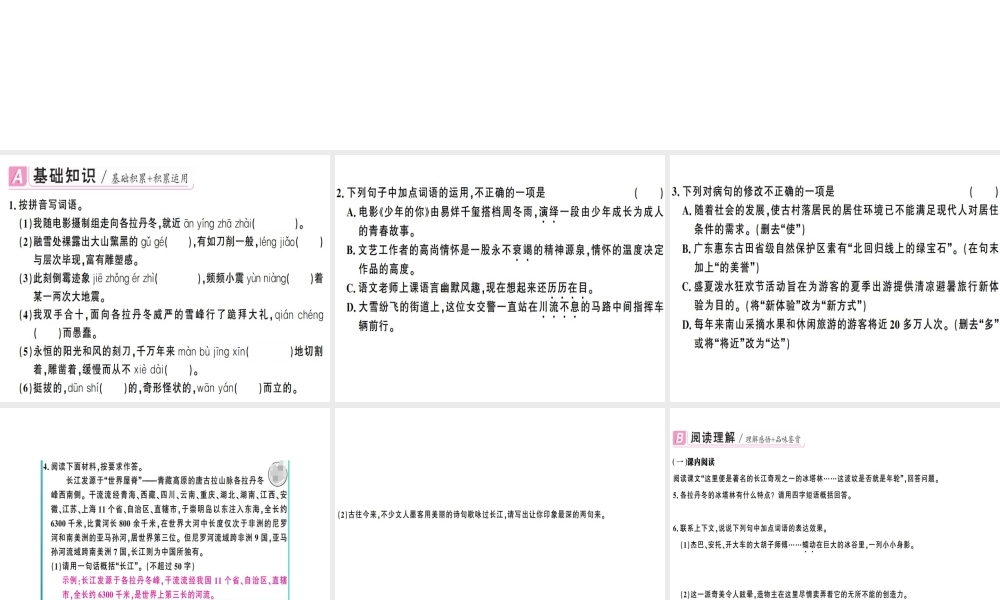Click the instruction line starting 阅读课文"这里便是著名的
Screen dimensions: 1000x600
pos(806,478)
